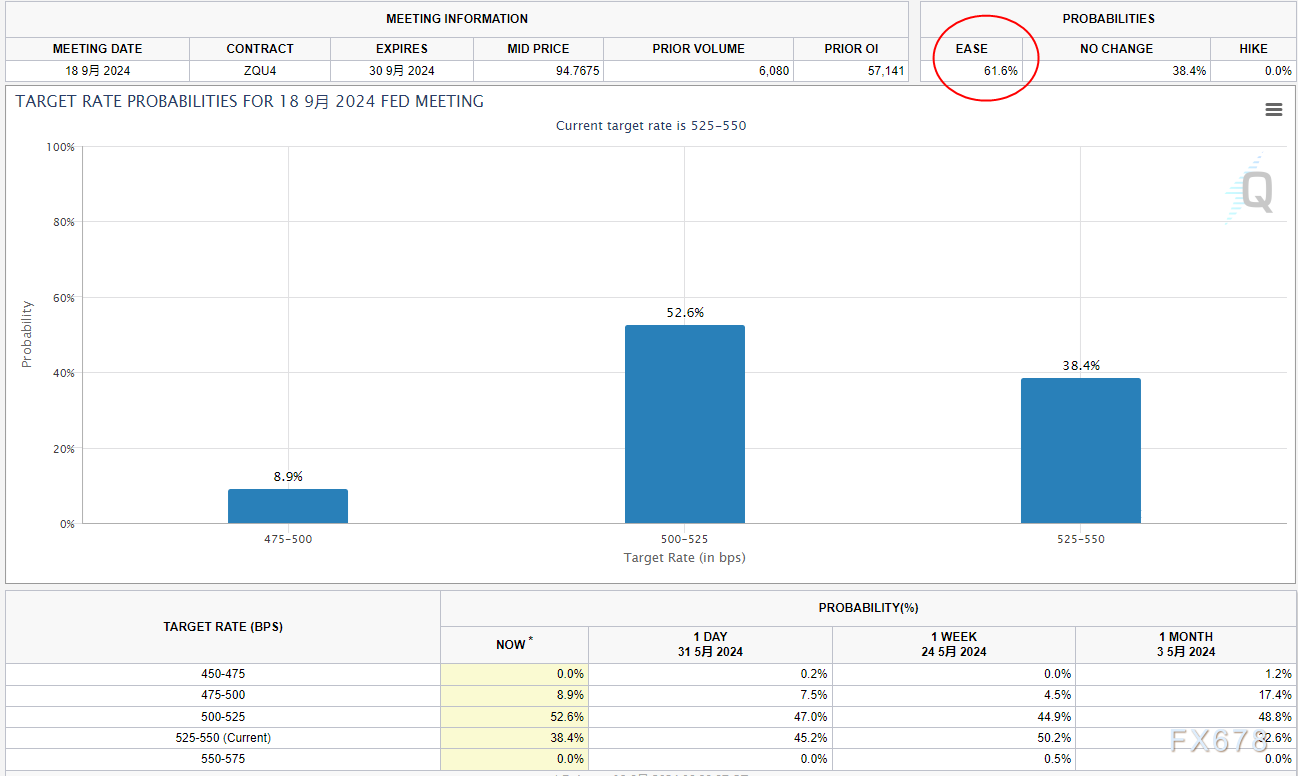1298x776 pixels.
Task: Click the EASE probability column header
Action: pyautogui.click(x=971, y=49)
